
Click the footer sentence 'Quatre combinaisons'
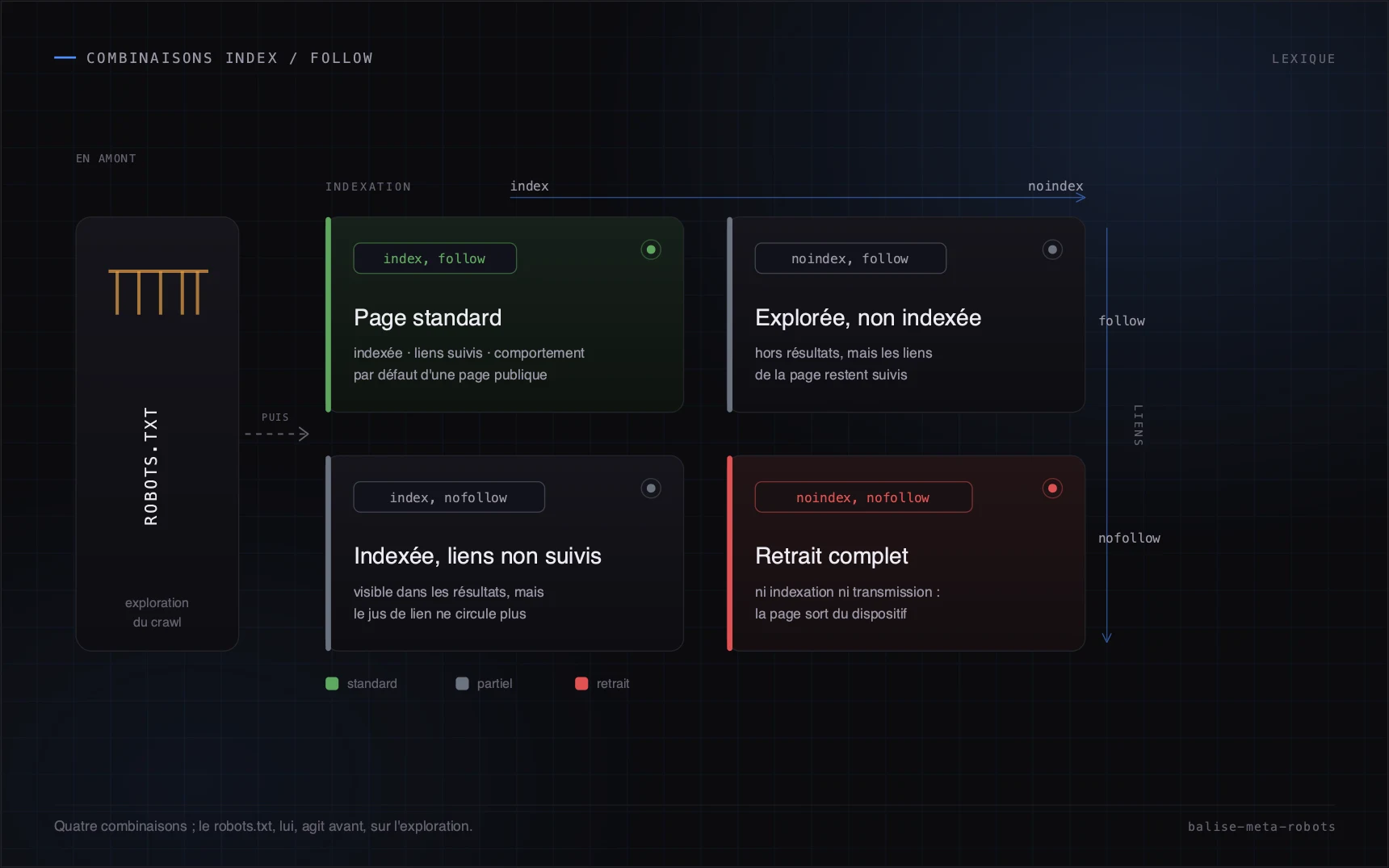click(263, 826)
